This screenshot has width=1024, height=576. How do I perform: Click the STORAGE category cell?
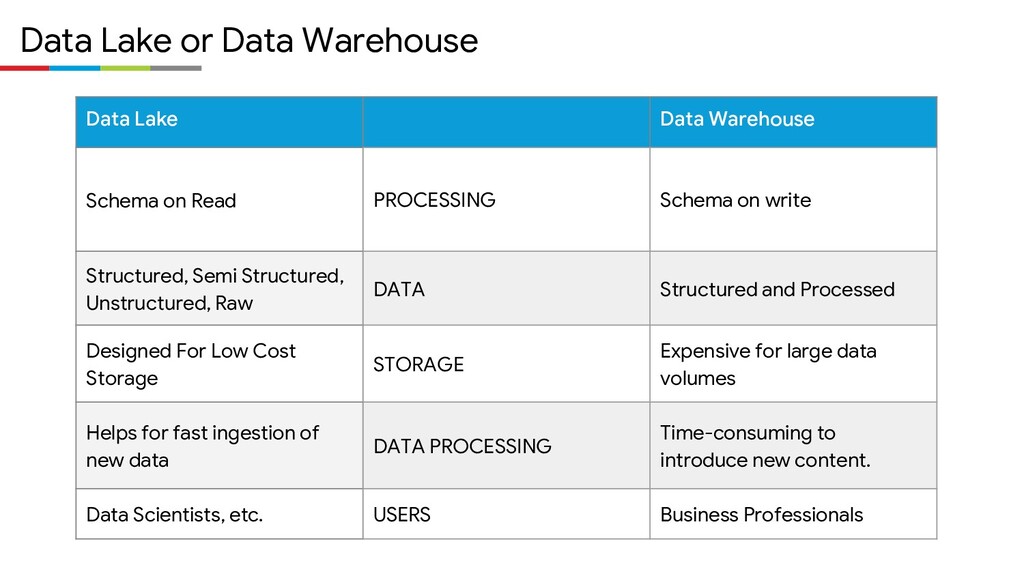[x=506, y=364]
